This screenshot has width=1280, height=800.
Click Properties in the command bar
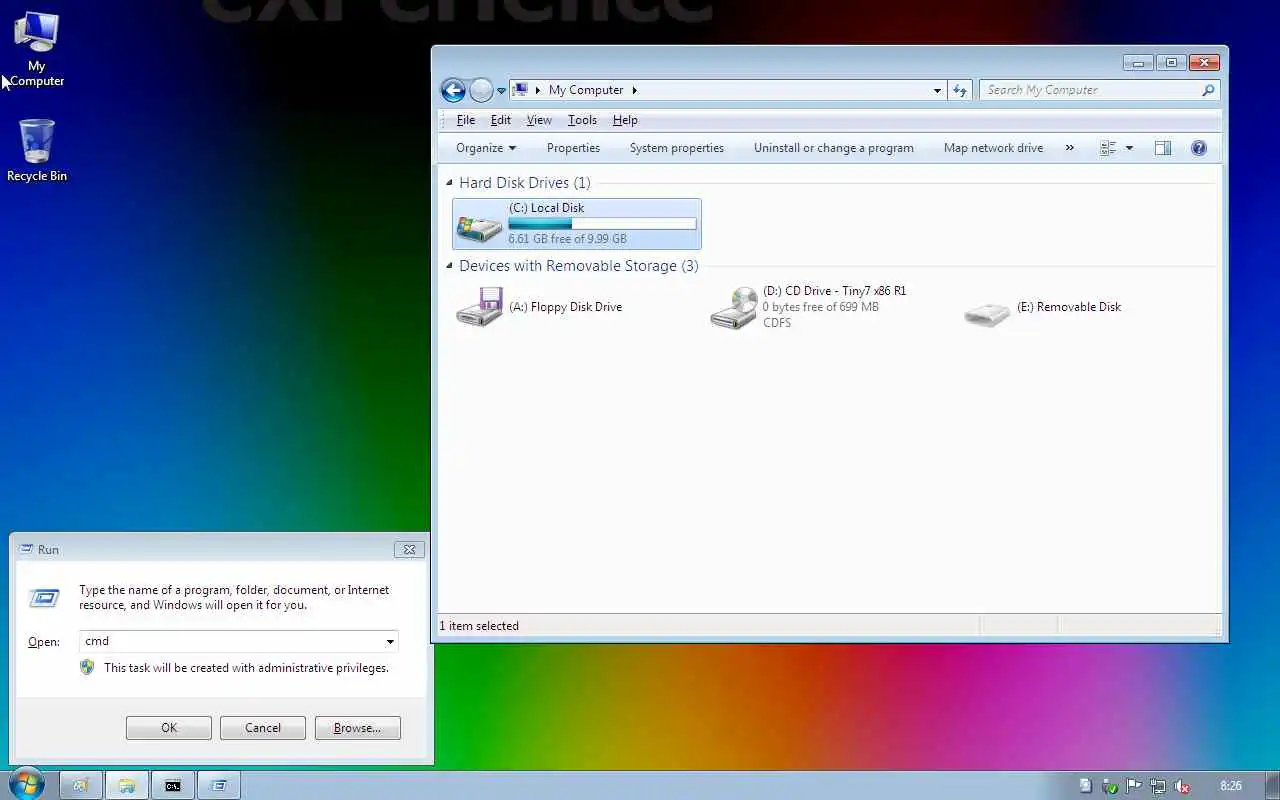pyautogui.click(x=573, y=148)
